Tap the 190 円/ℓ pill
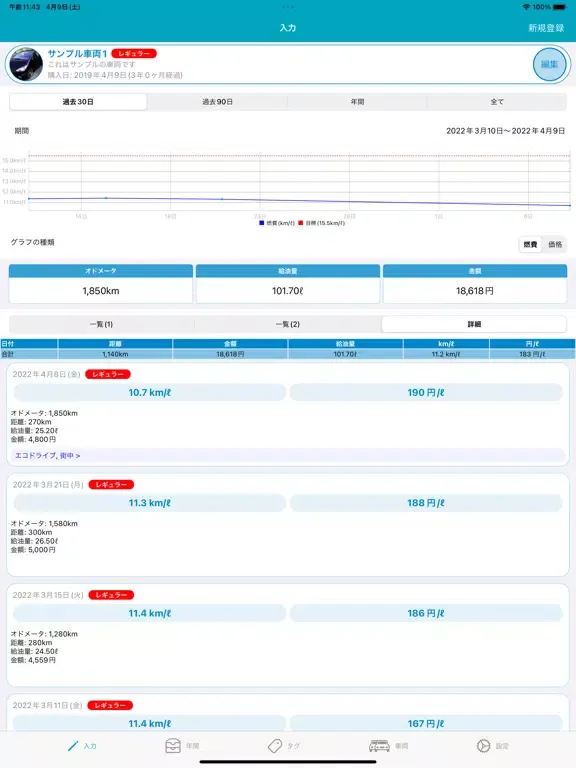 pyautogui.click(x=426, y=392)
